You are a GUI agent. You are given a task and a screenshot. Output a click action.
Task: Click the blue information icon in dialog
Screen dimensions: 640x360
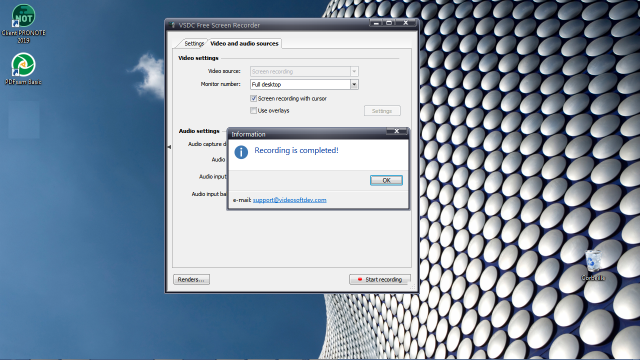coord(241,152)
